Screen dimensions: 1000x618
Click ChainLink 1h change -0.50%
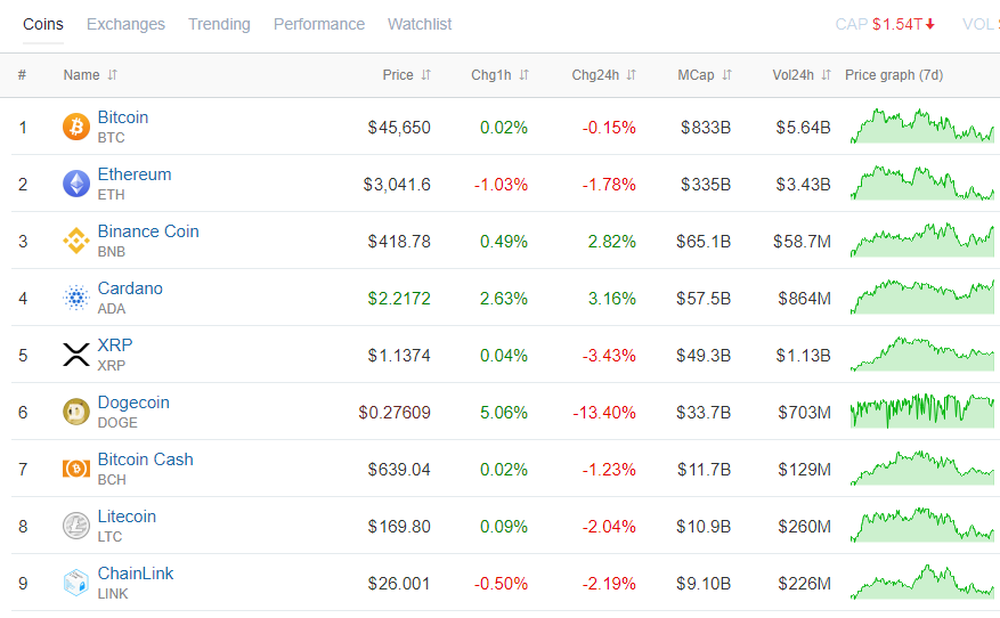click(x=501, y=584)
